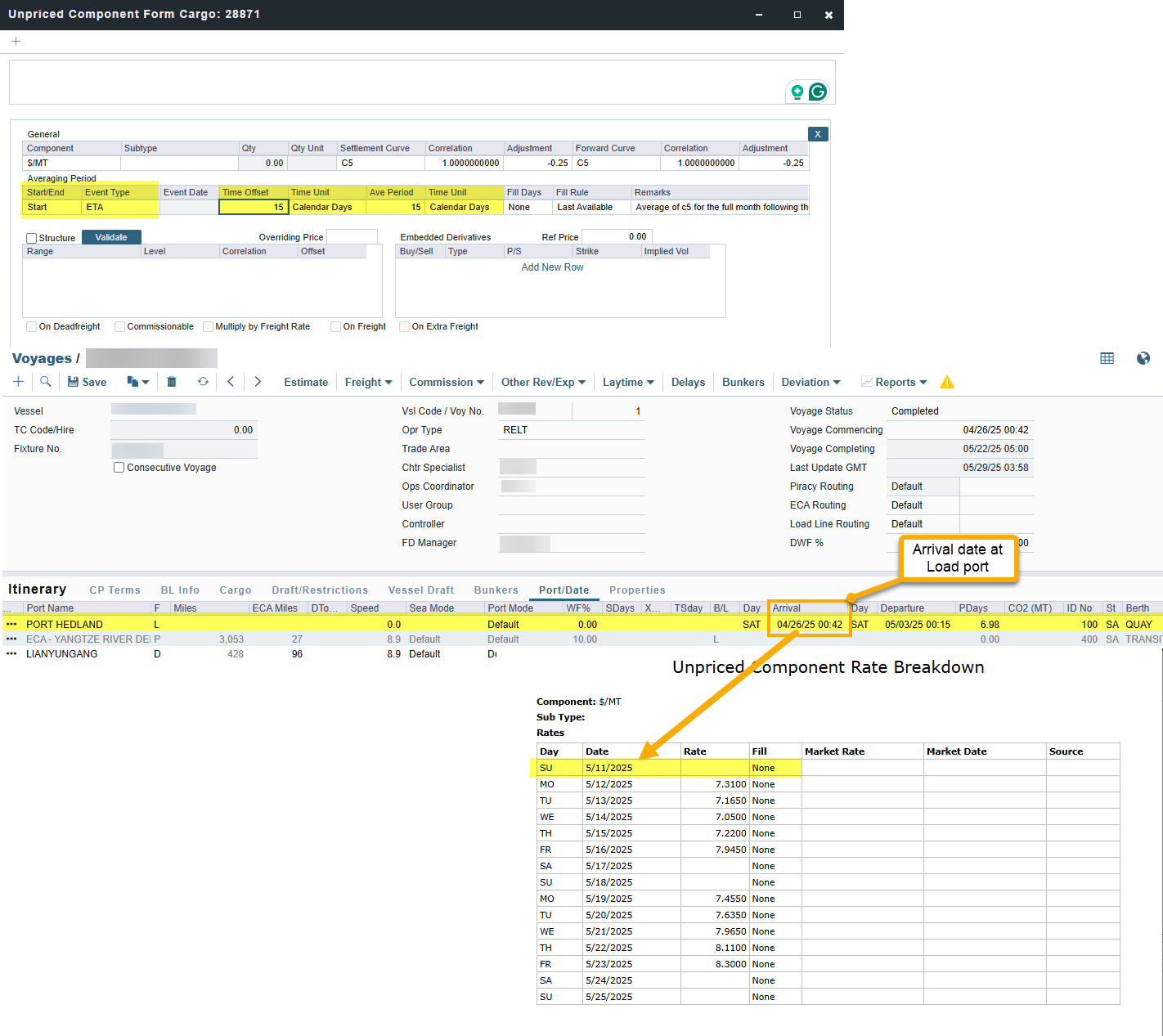Open the Bunkers toolbar item
Viewport: 1163px width, 1036px height.
coord(743,382)
